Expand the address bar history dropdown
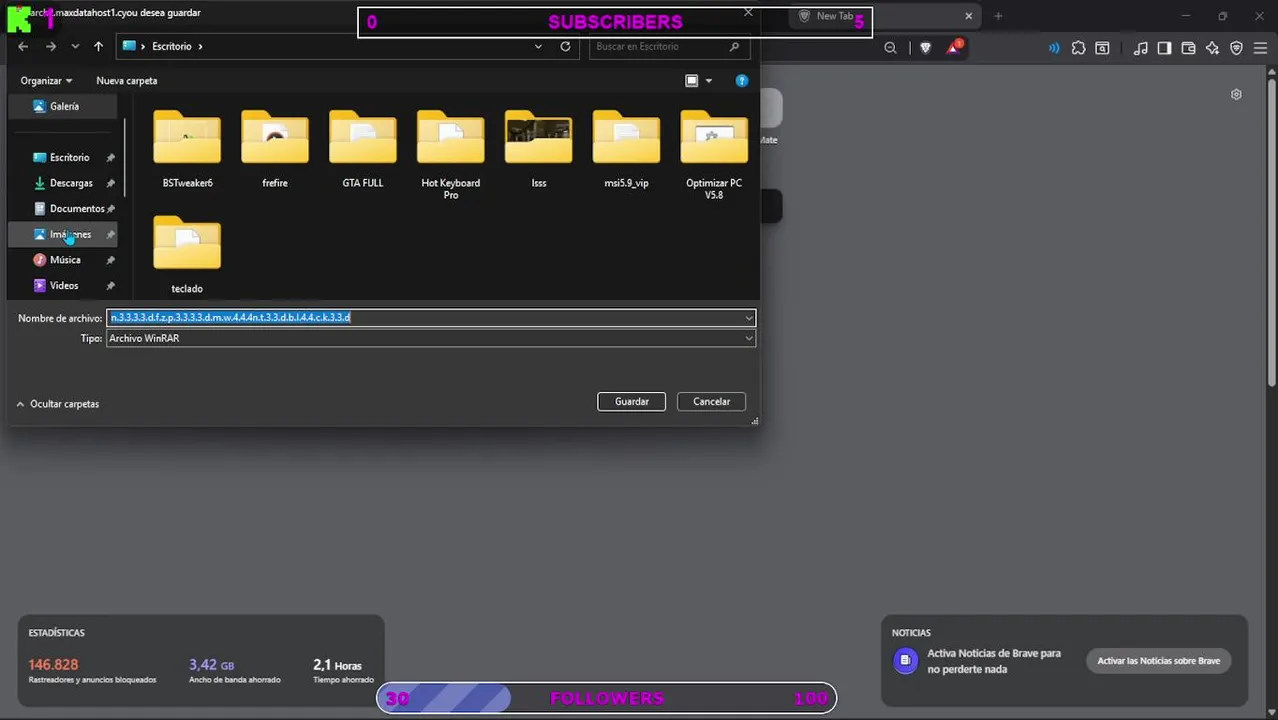Screen dimensions: 1278x720 538,46
